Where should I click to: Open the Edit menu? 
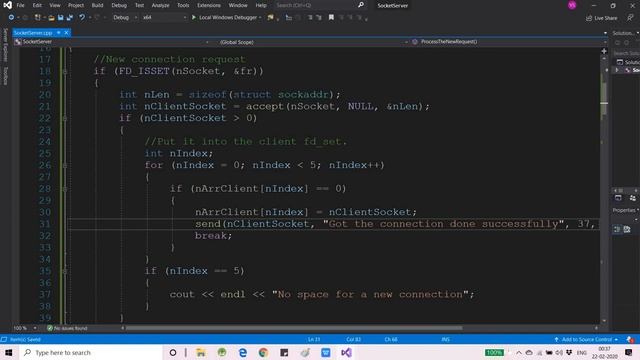[x=37, y=5]
